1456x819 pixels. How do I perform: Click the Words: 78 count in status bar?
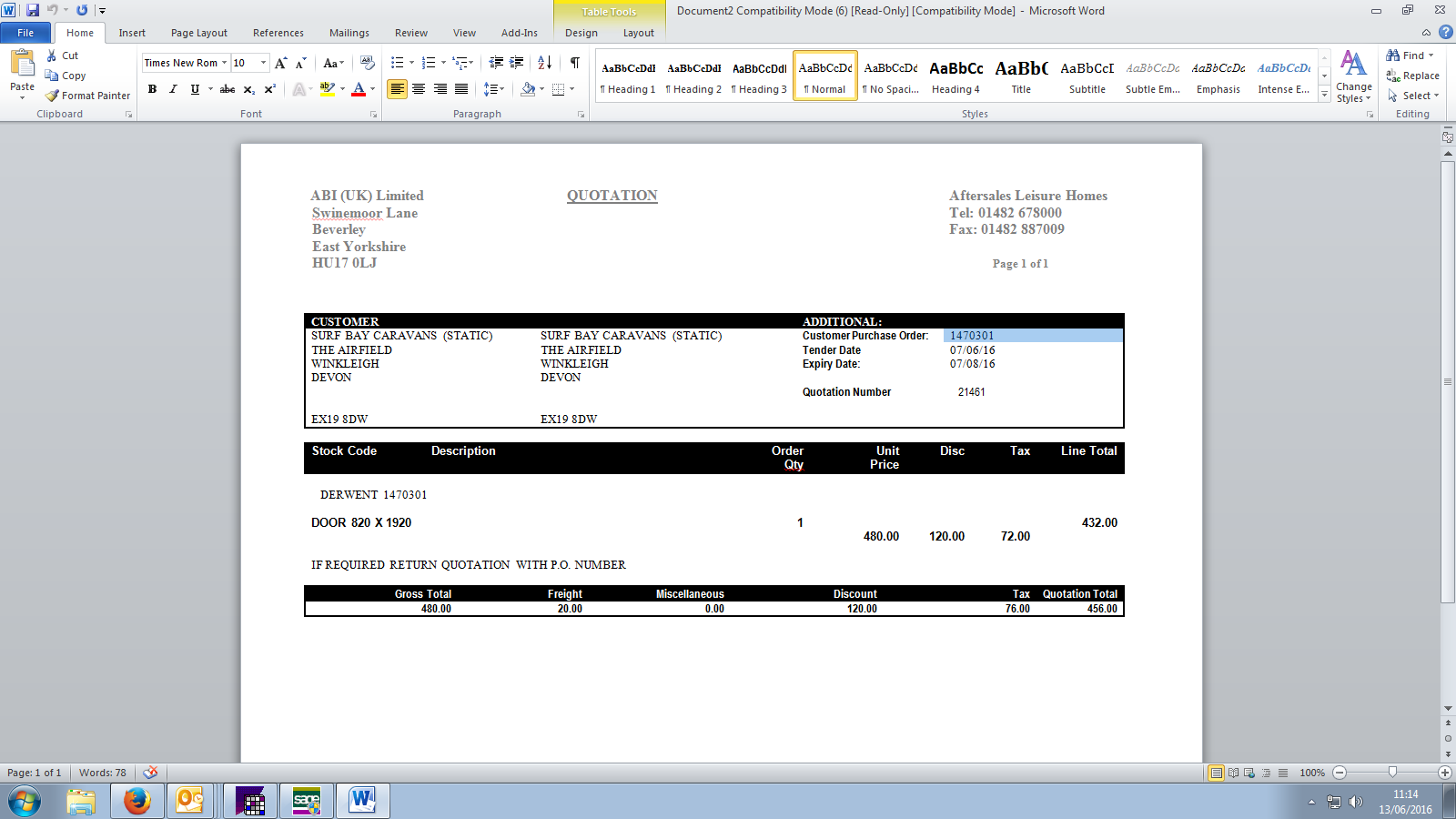coord(103,773)
